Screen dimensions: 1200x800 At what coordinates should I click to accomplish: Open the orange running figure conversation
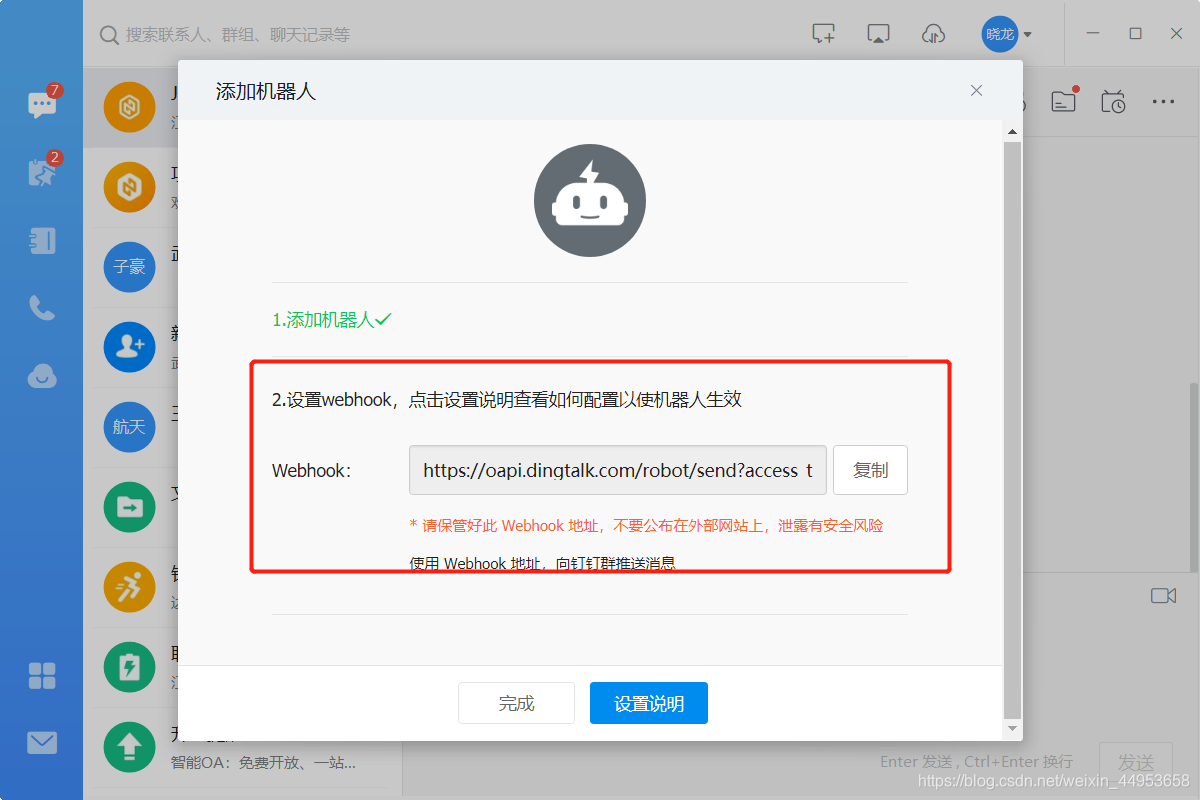click(x=130, y=587)
